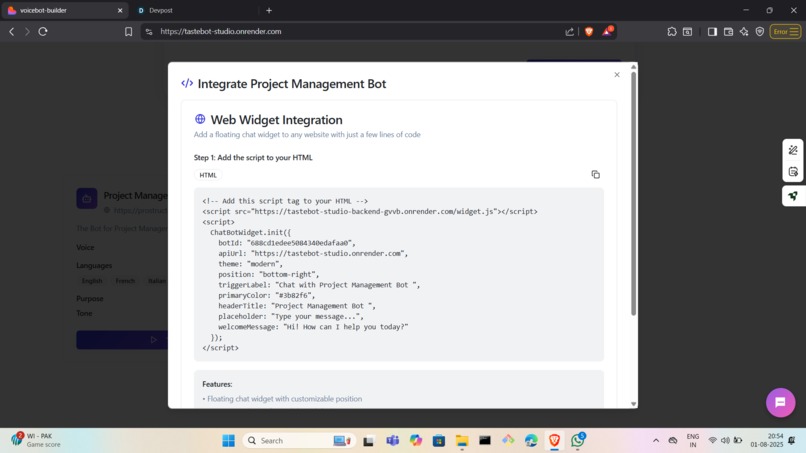Viewport: 806px width, 453px height.
Task: Click the taskbar Search box
Action: click(x=298, y=441)
